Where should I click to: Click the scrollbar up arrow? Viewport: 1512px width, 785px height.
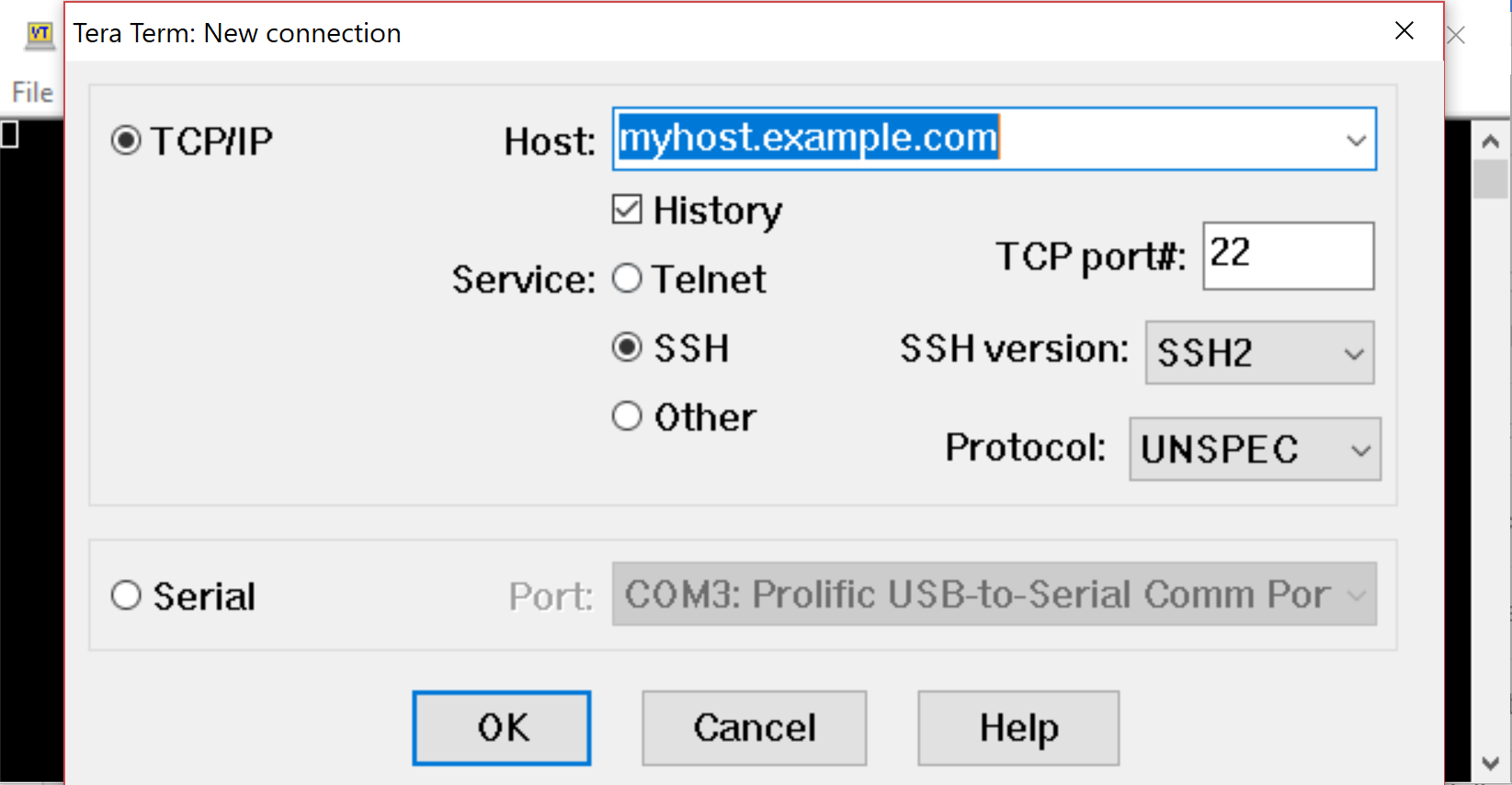1491,142
